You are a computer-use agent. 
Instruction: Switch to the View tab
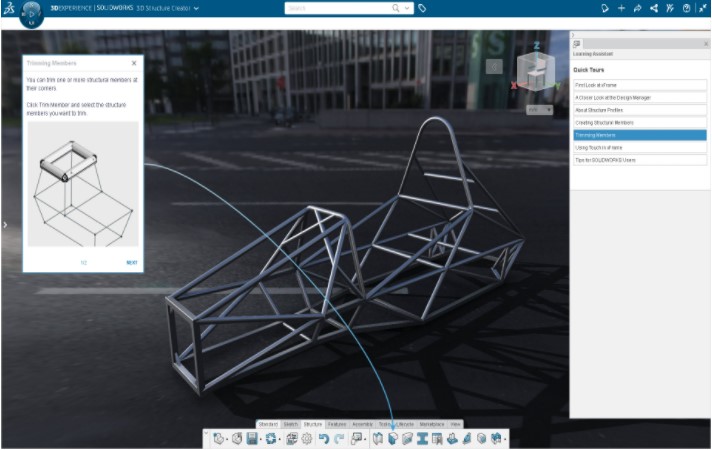(455, 424)
